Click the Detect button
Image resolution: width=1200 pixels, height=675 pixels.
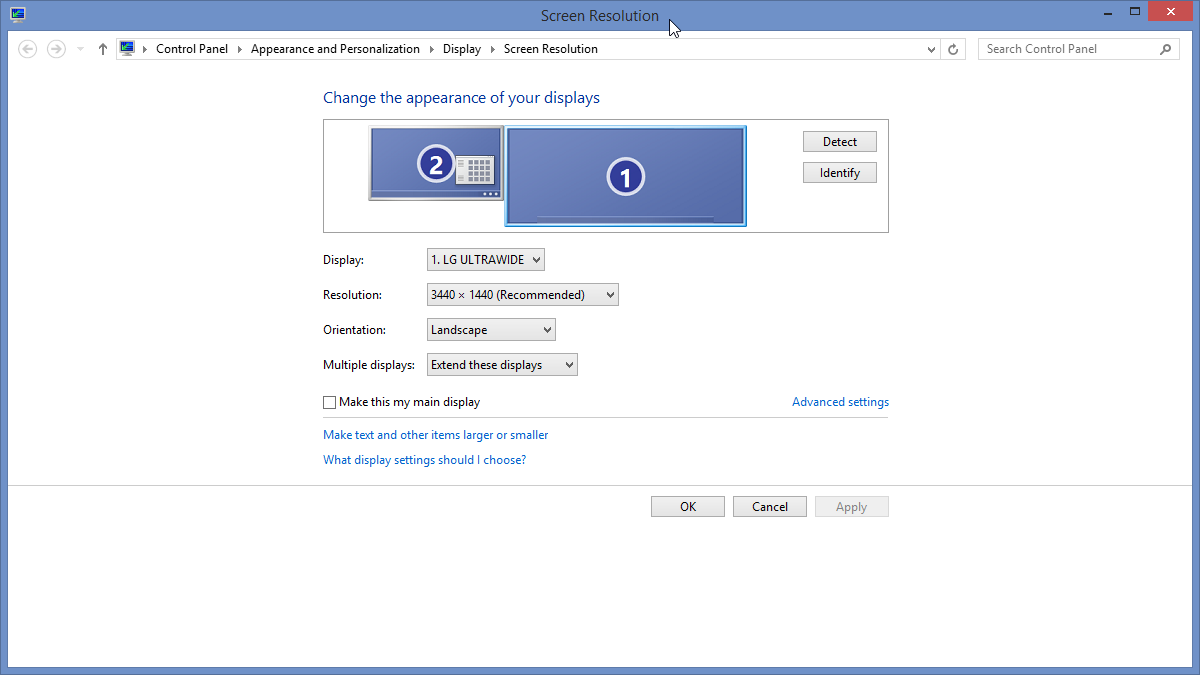pyautogui.click(x=840, y=142)
